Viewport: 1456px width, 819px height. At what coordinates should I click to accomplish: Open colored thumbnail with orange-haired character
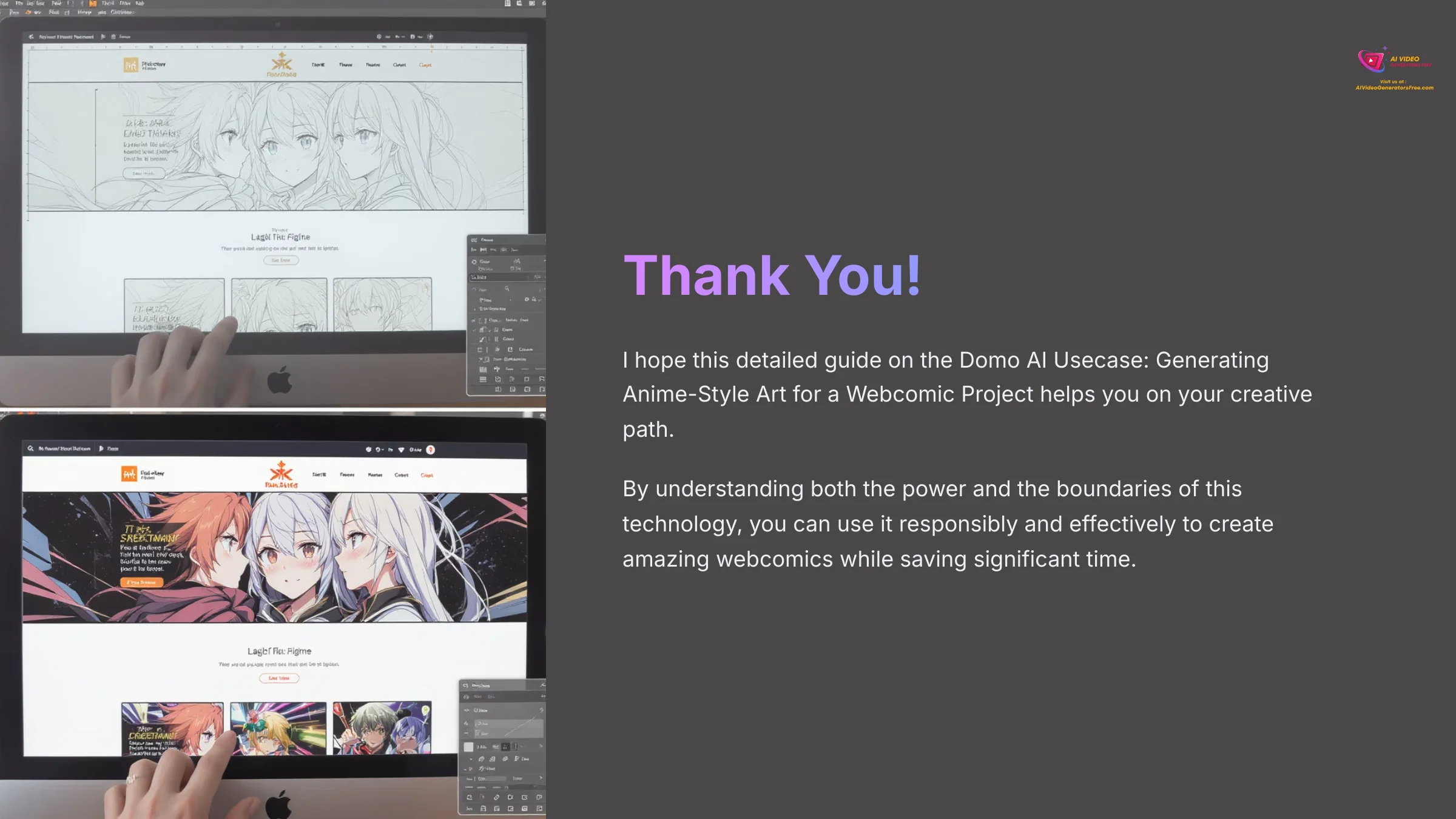point(172,729)
